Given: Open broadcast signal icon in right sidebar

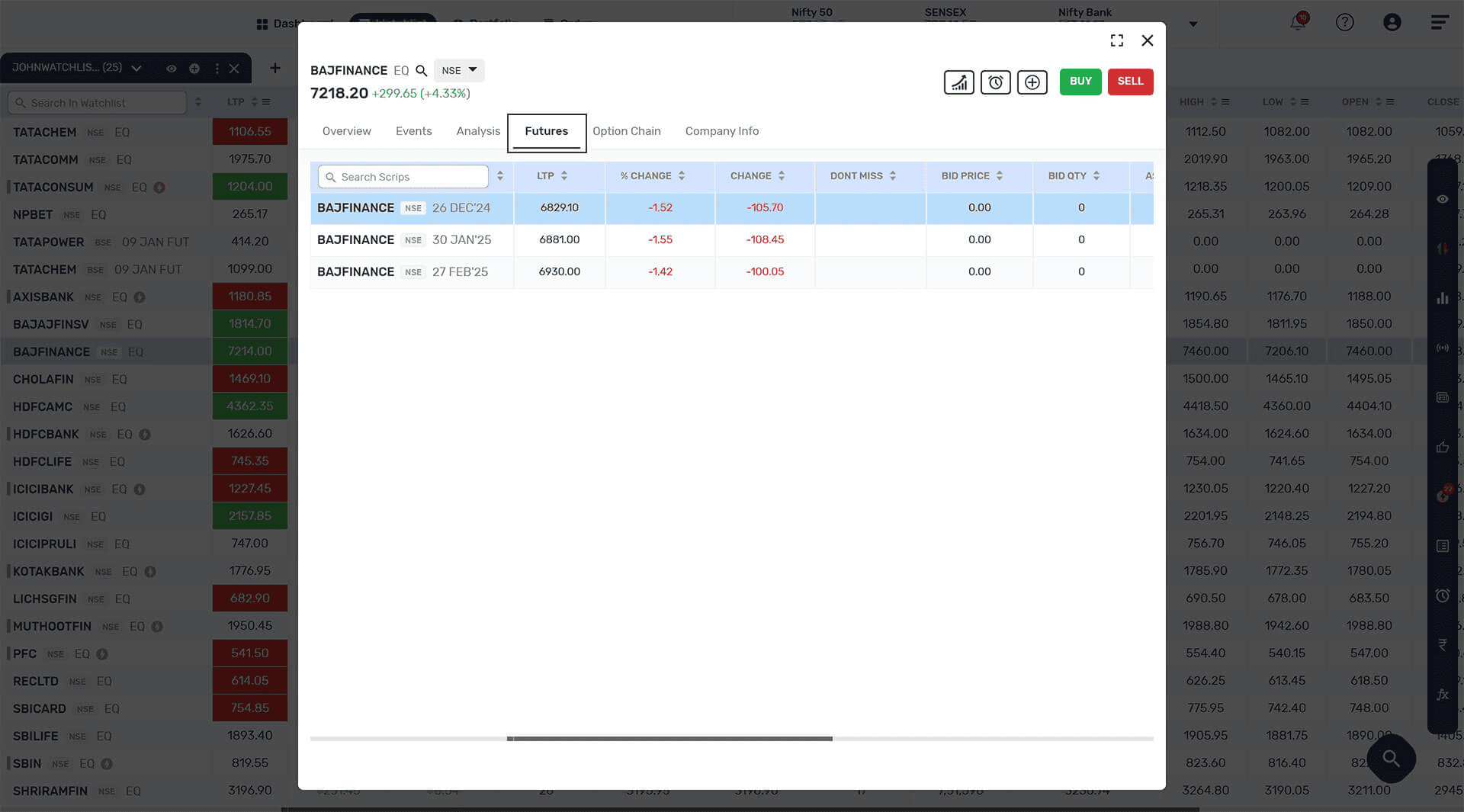Looking at the screenshot, I should 1442,348.
